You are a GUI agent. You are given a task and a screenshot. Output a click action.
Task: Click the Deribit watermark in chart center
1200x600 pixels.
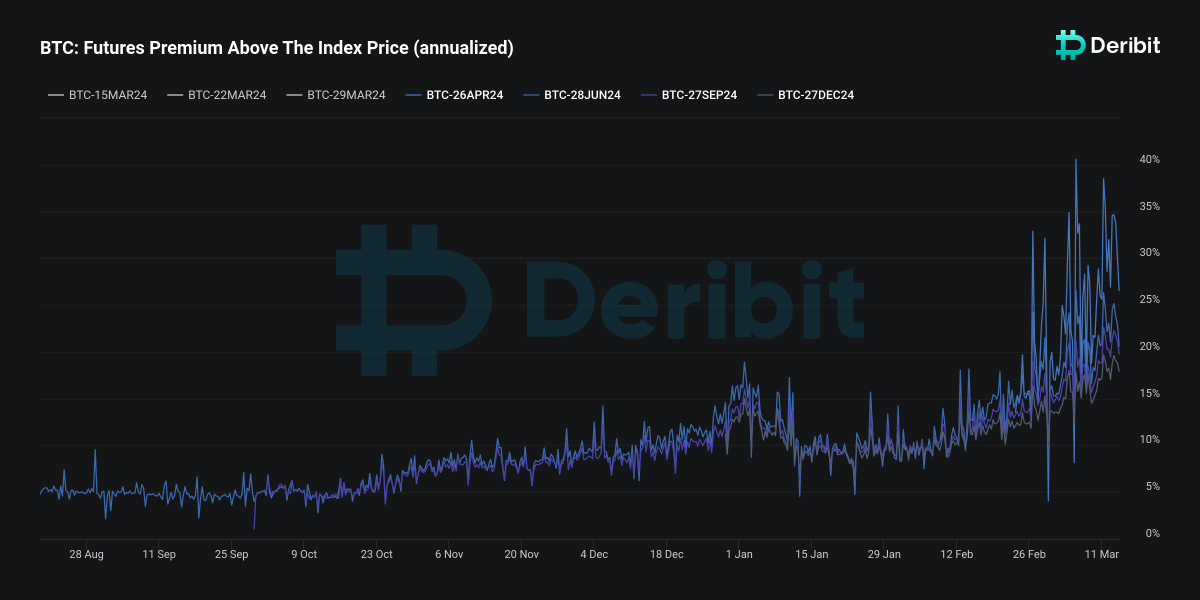tap(600, 300)
